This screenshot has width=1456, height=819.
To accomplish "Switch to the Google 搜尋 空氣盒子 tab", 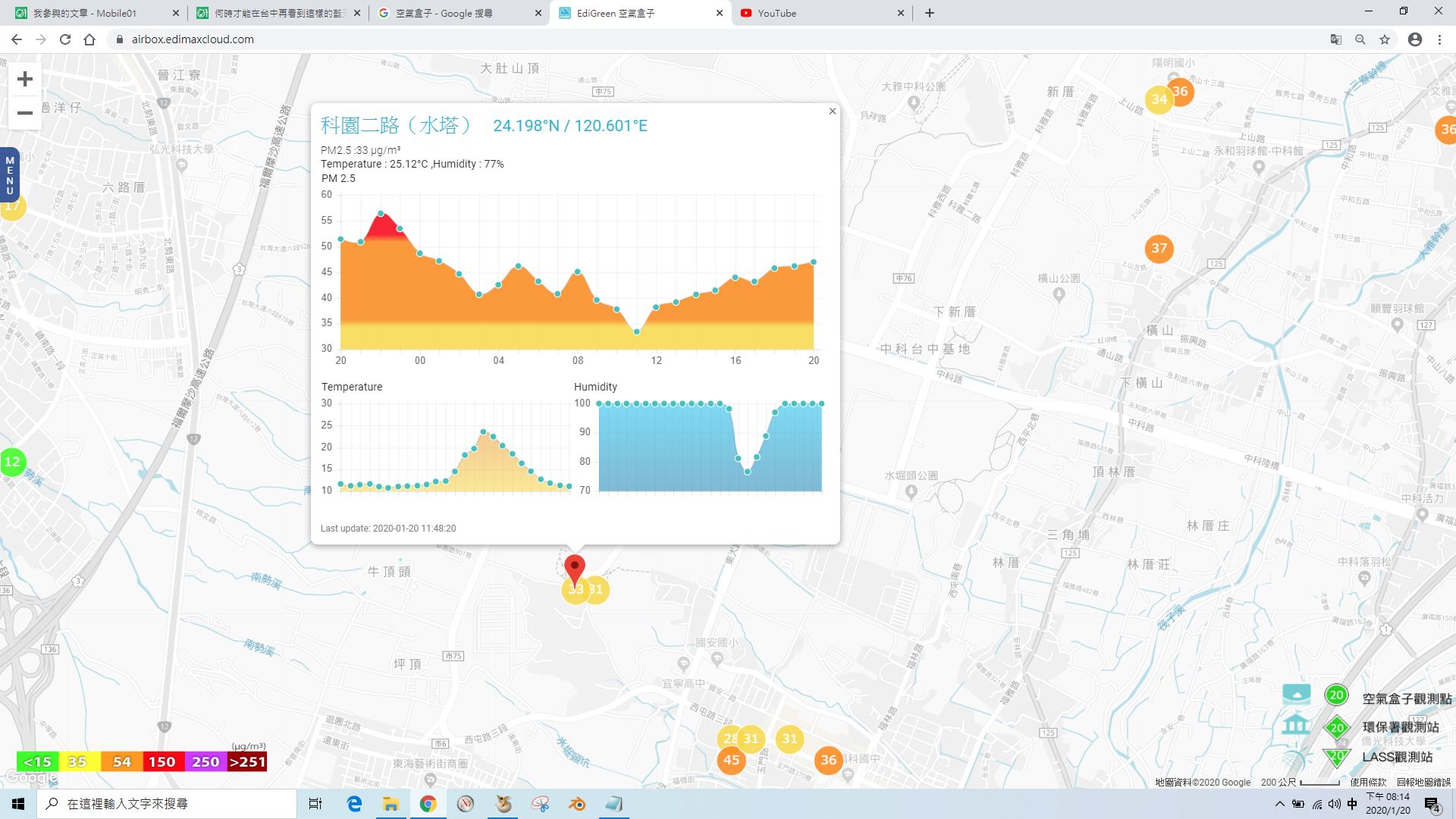I will pyautogui.click(x=459, y=13).
